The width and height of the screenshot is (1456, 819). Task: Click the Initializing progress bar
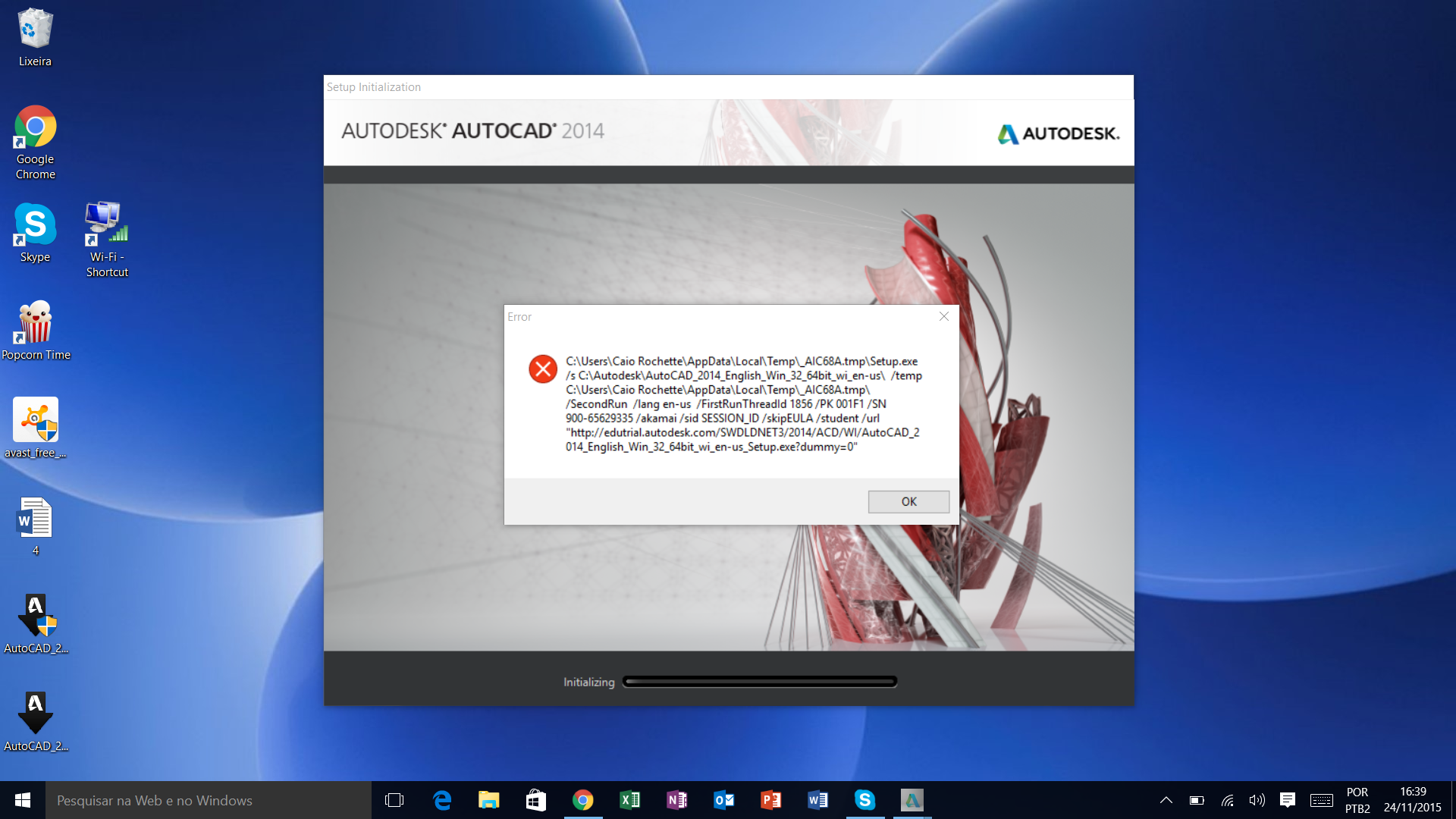(760, 682)
